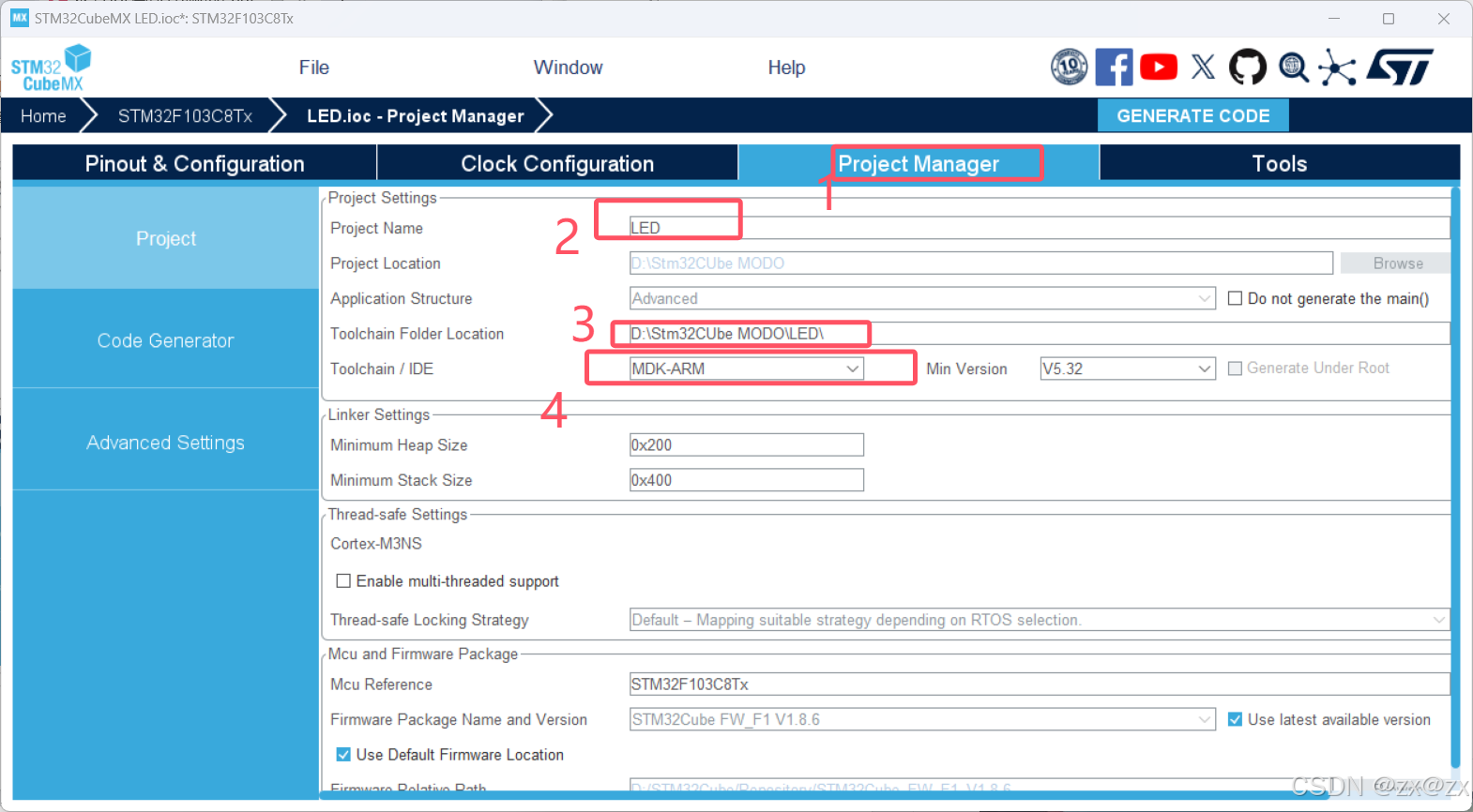Open the GitHub icon link
This screenshot has width=1473, height=812.
(1248, 67)
